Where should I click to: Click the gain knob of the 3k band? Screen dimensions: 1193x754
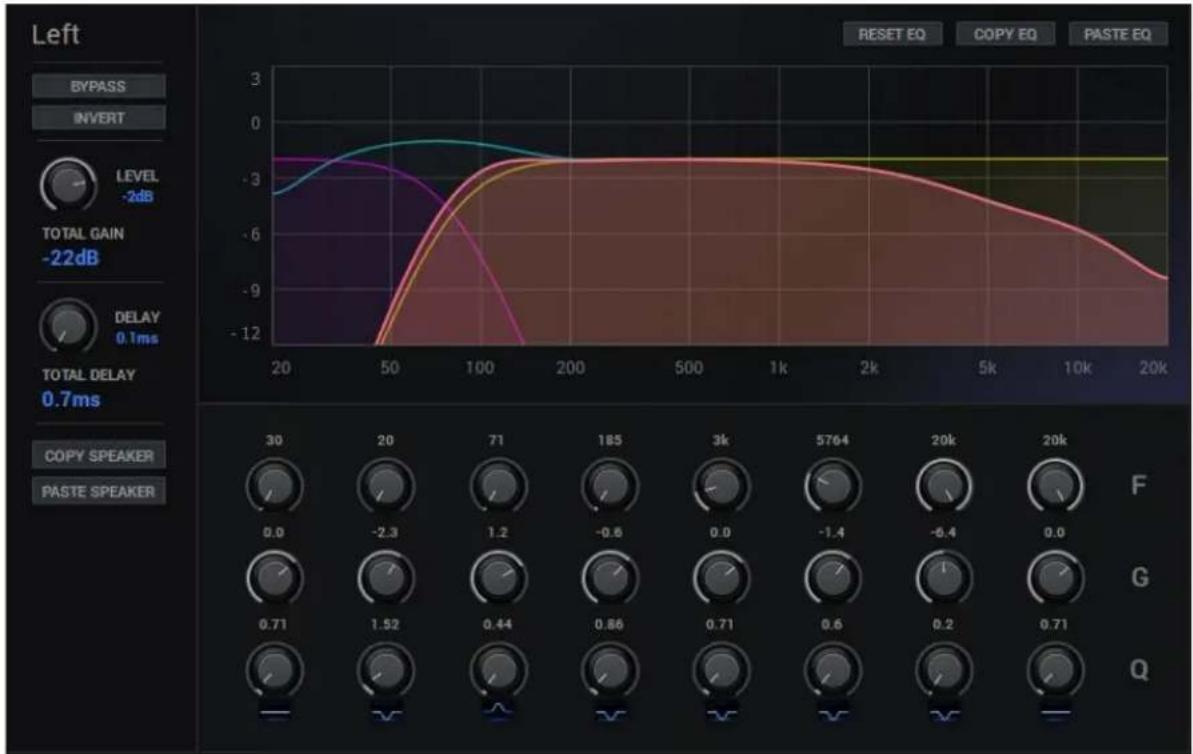[x=721, y=578]
